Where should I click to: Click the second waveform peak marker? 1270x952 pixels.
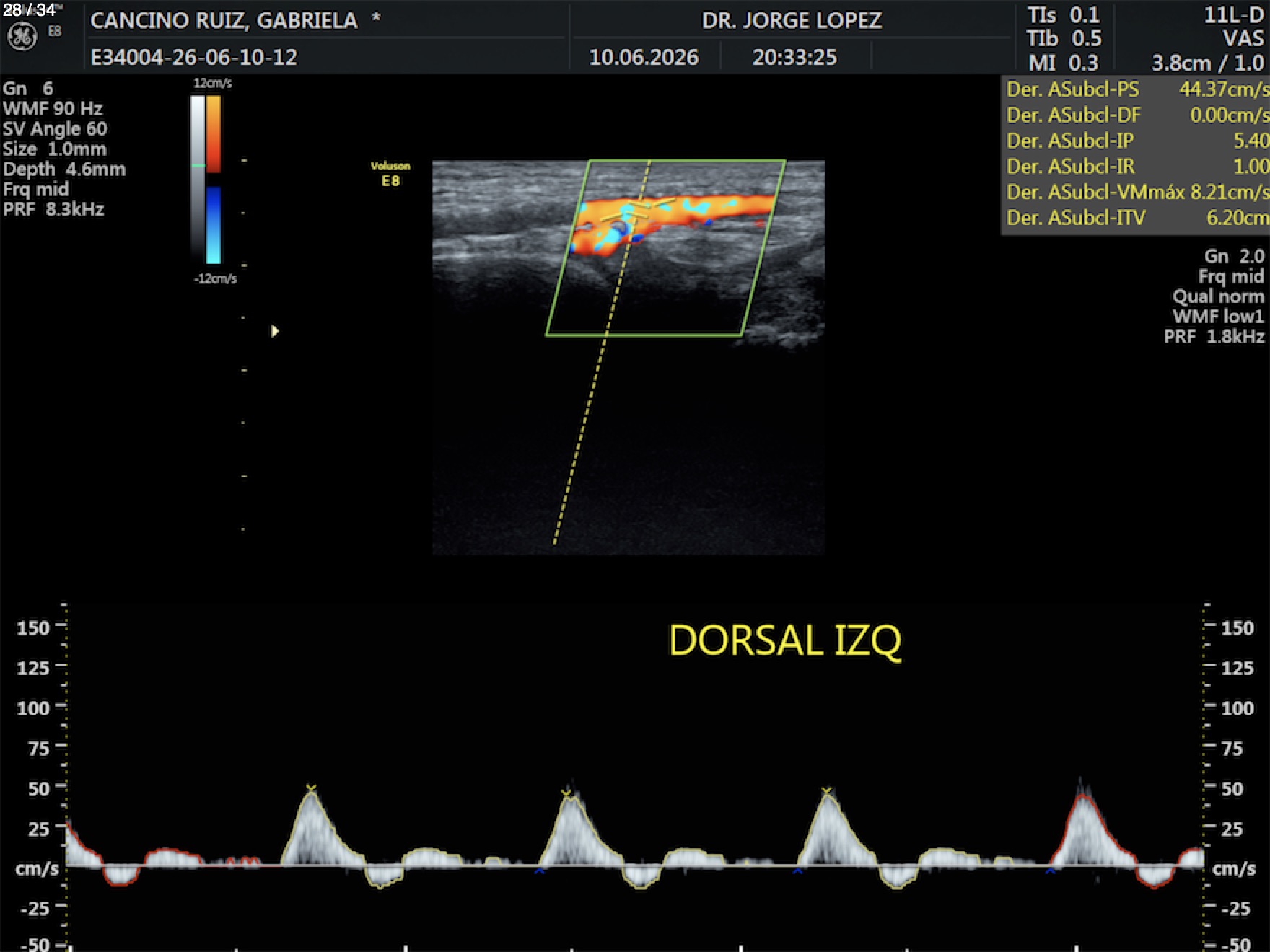point(566,793)
